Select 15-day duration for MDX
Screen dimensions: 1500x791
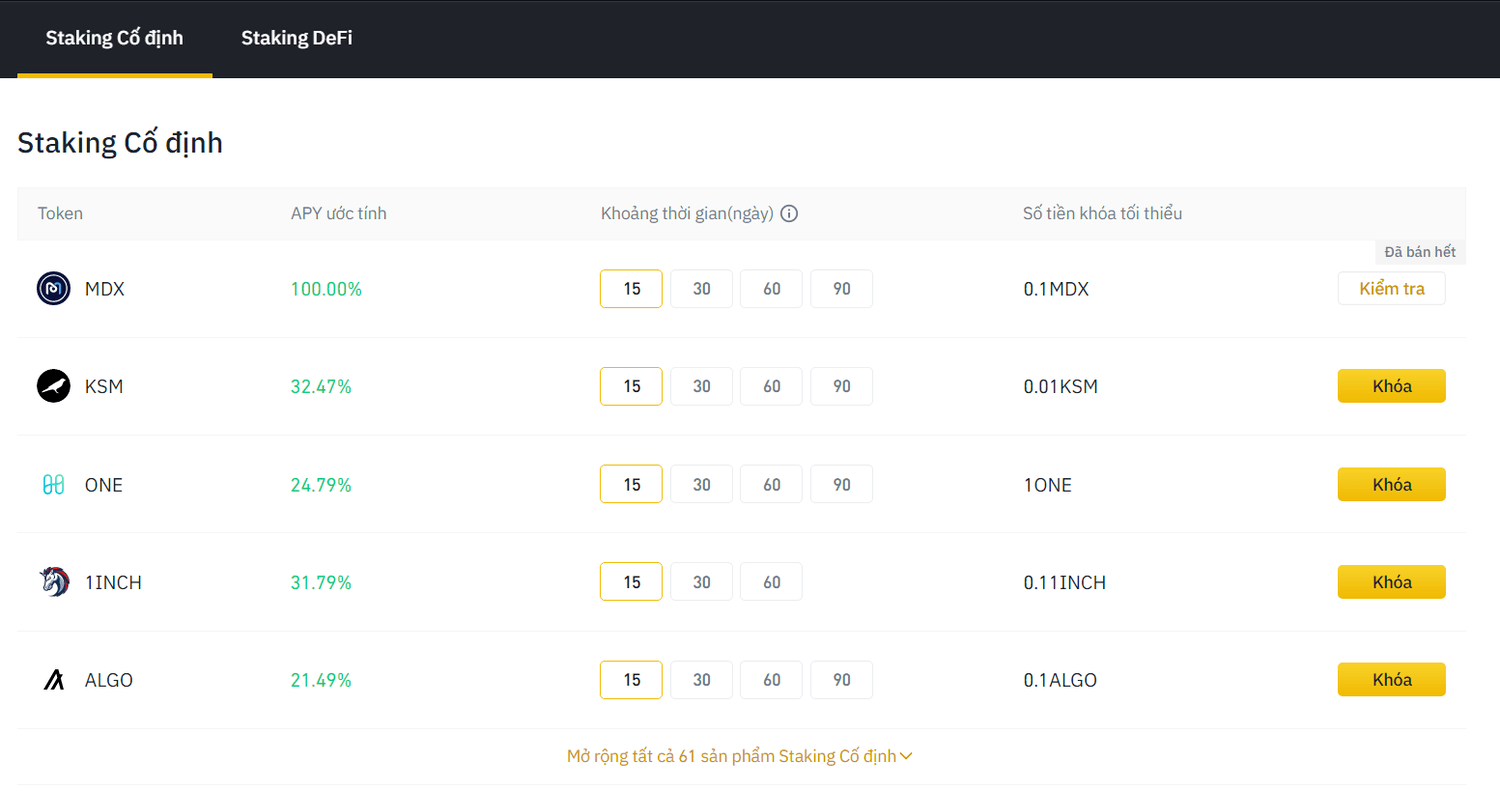click(x=631, y=289)
